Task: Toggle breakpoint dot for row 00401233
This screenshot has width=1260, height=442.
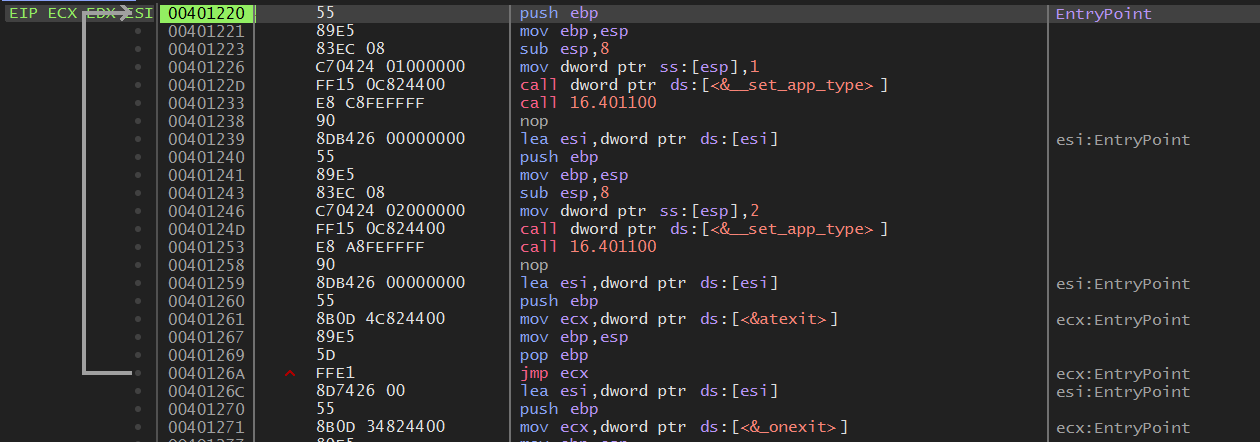Action: point(137,103)
